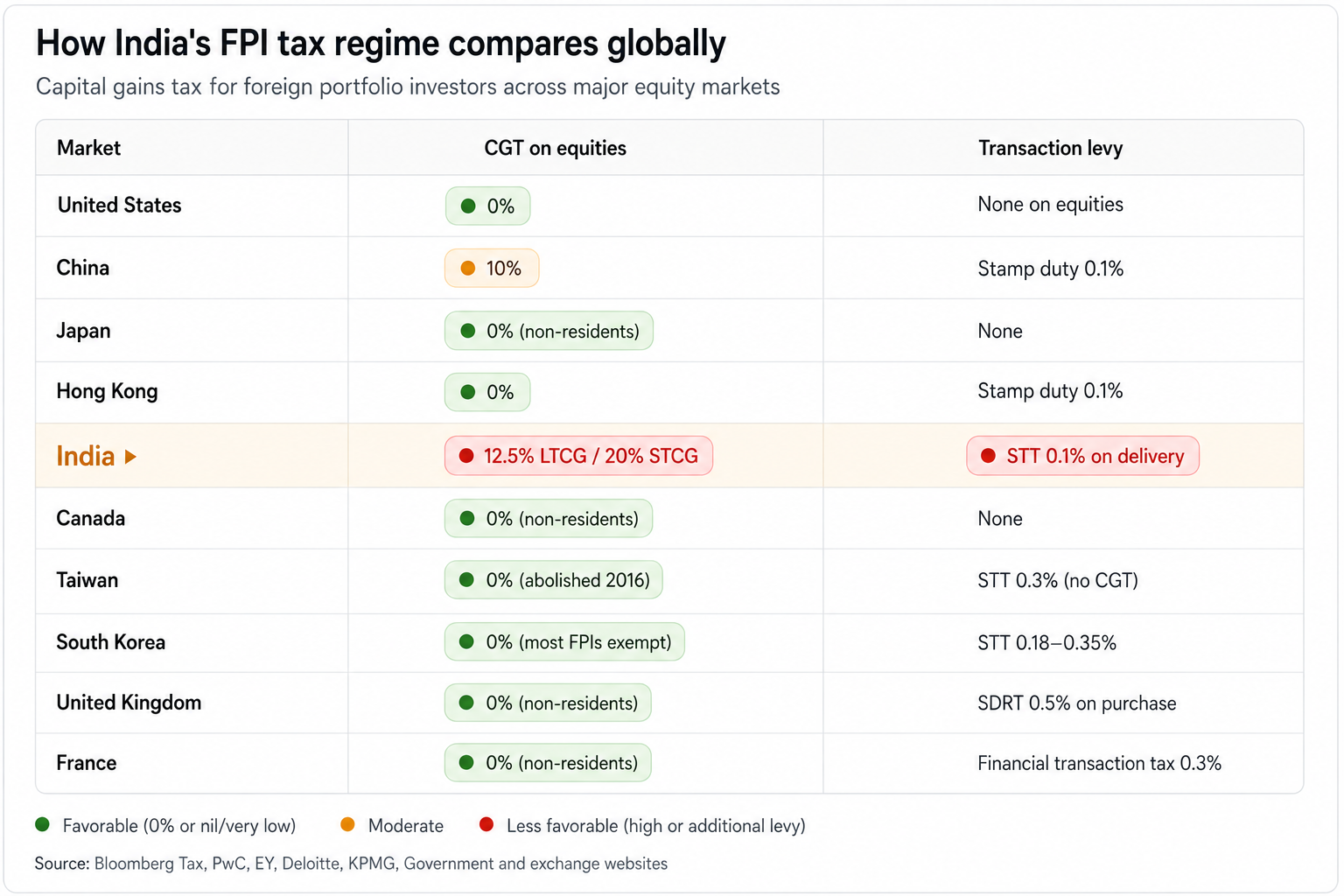Click the orange Moderate legend dot
Image resolution: width=1344 pixels, height=896 pixels.
point(347,824)
